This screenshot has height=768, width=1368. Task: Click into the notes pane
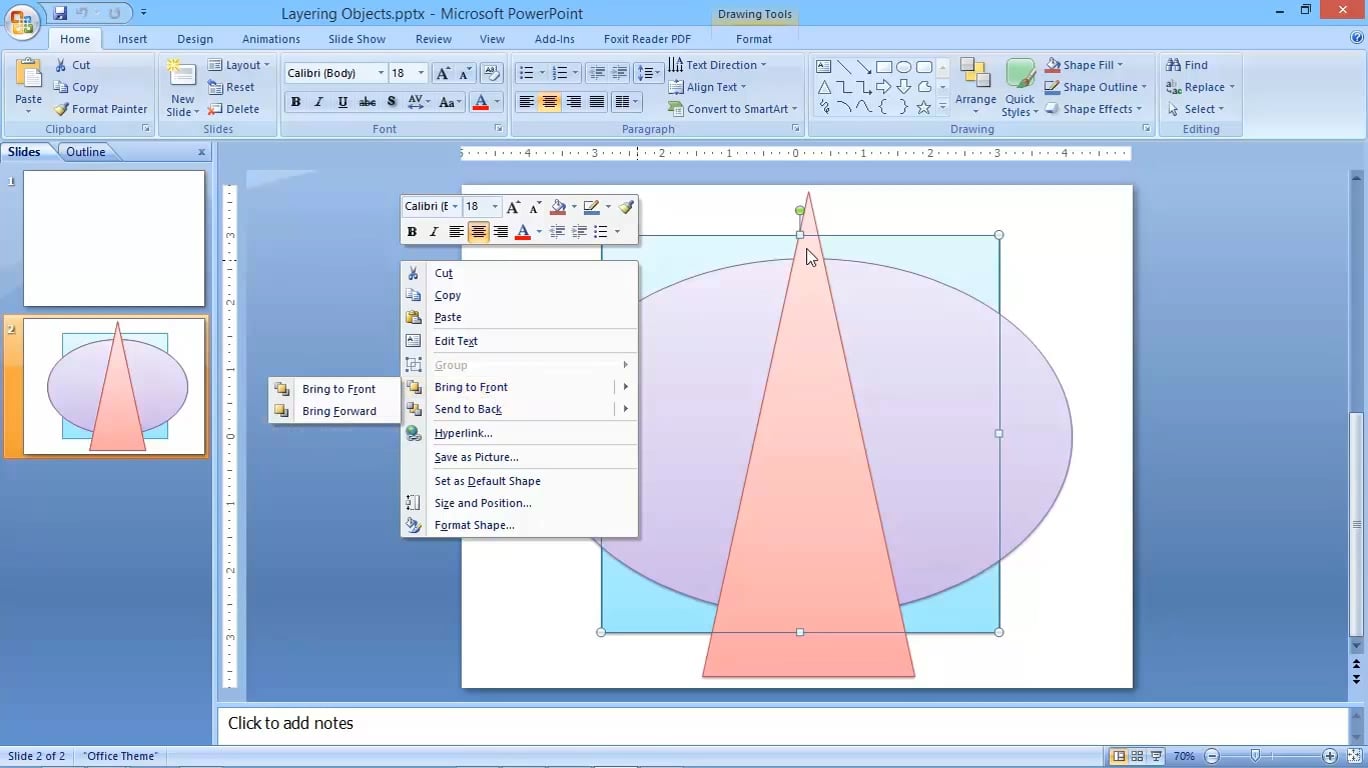[x=783, y=724]
